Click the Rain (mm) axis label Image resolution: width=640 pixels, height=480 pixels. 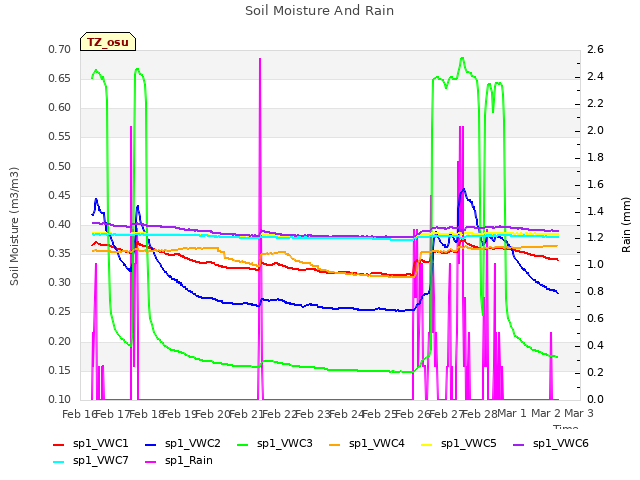tap(626, 225)
